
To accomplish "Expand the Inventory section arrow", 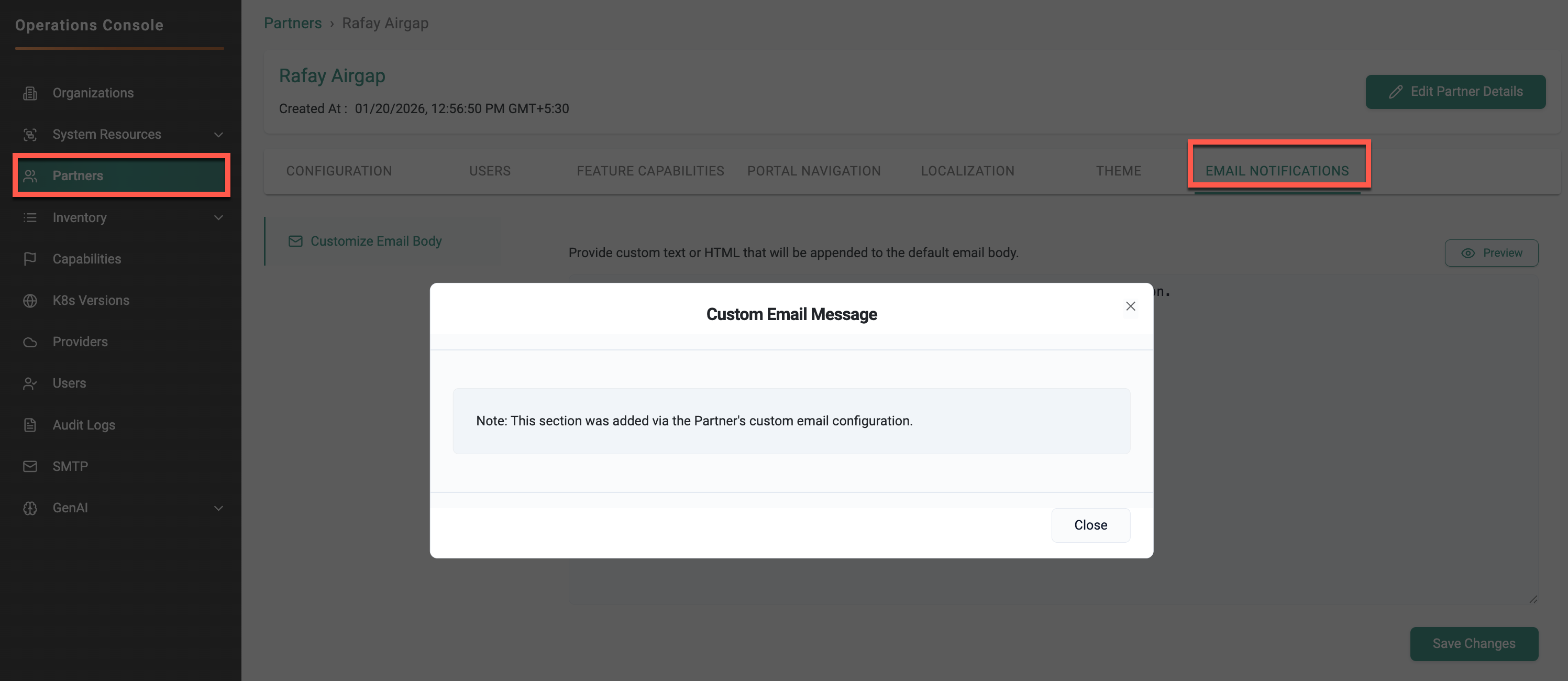I will point(218,218).
